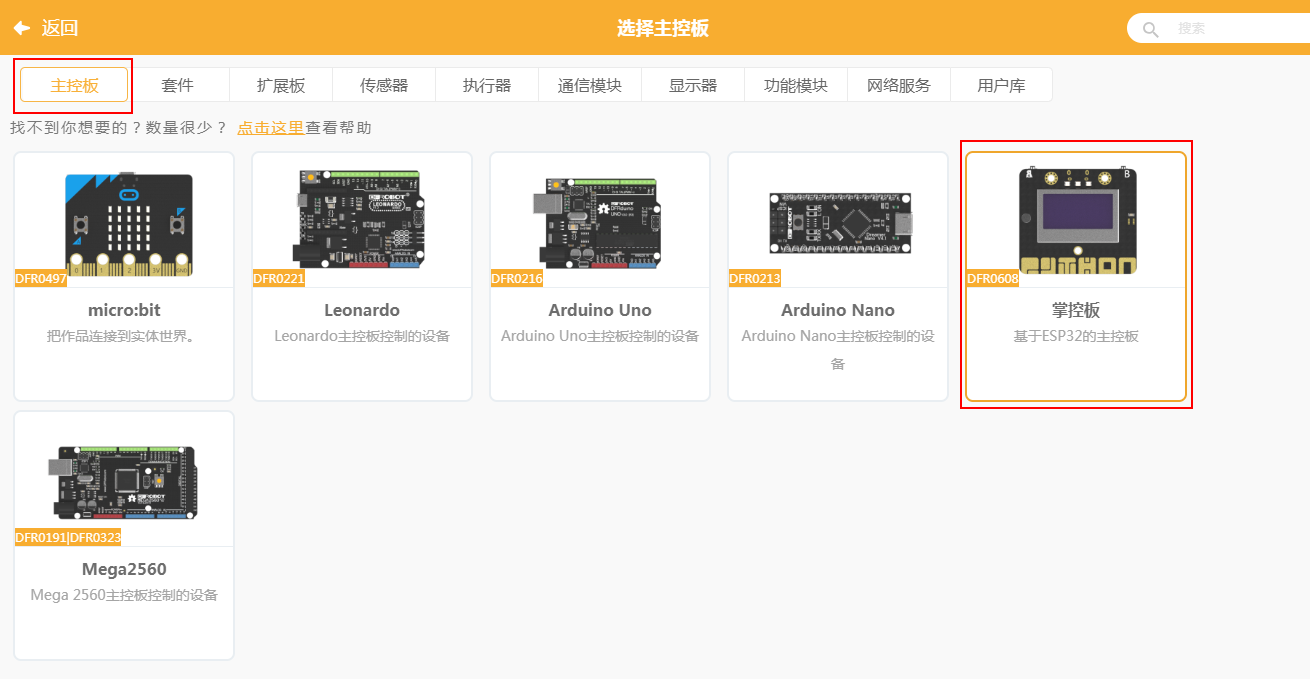Switch to the 网络服务 tab
The image size is (1310, 679).
click(899, 85)
